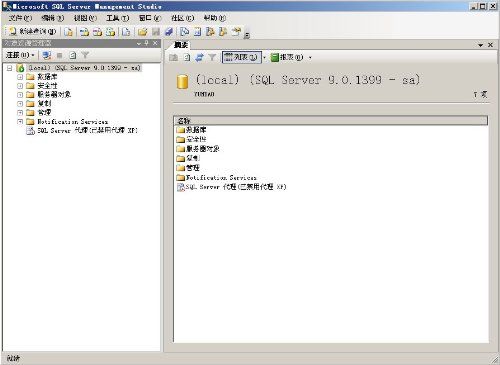This screenshot has height=365, width=500.
Task: Click Synchronize arrows icon in Summary toolbar
Action: click(x=199, y=57)
